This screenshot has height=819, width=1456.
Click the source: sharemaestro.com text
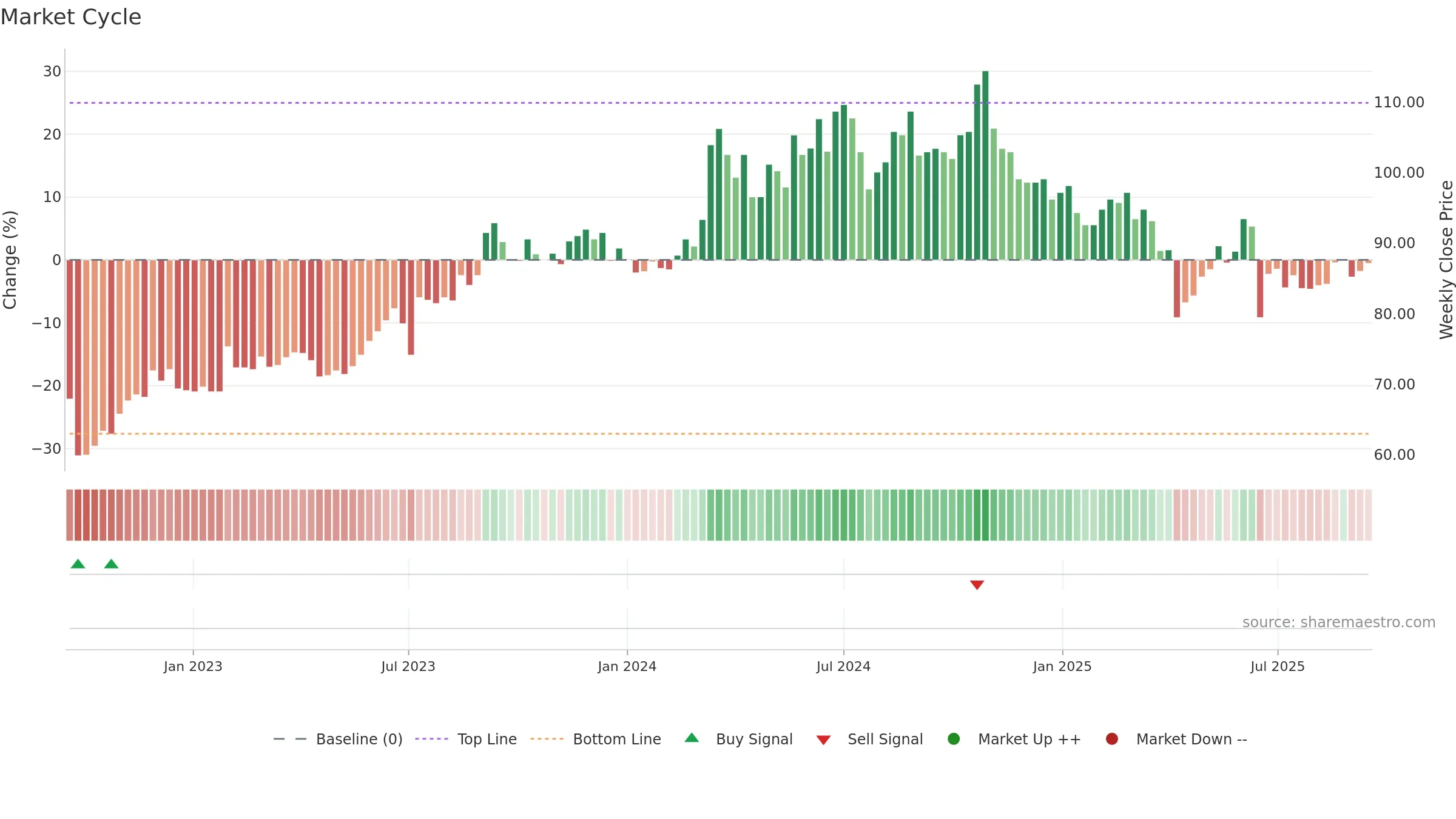(x=1339, y=622)
